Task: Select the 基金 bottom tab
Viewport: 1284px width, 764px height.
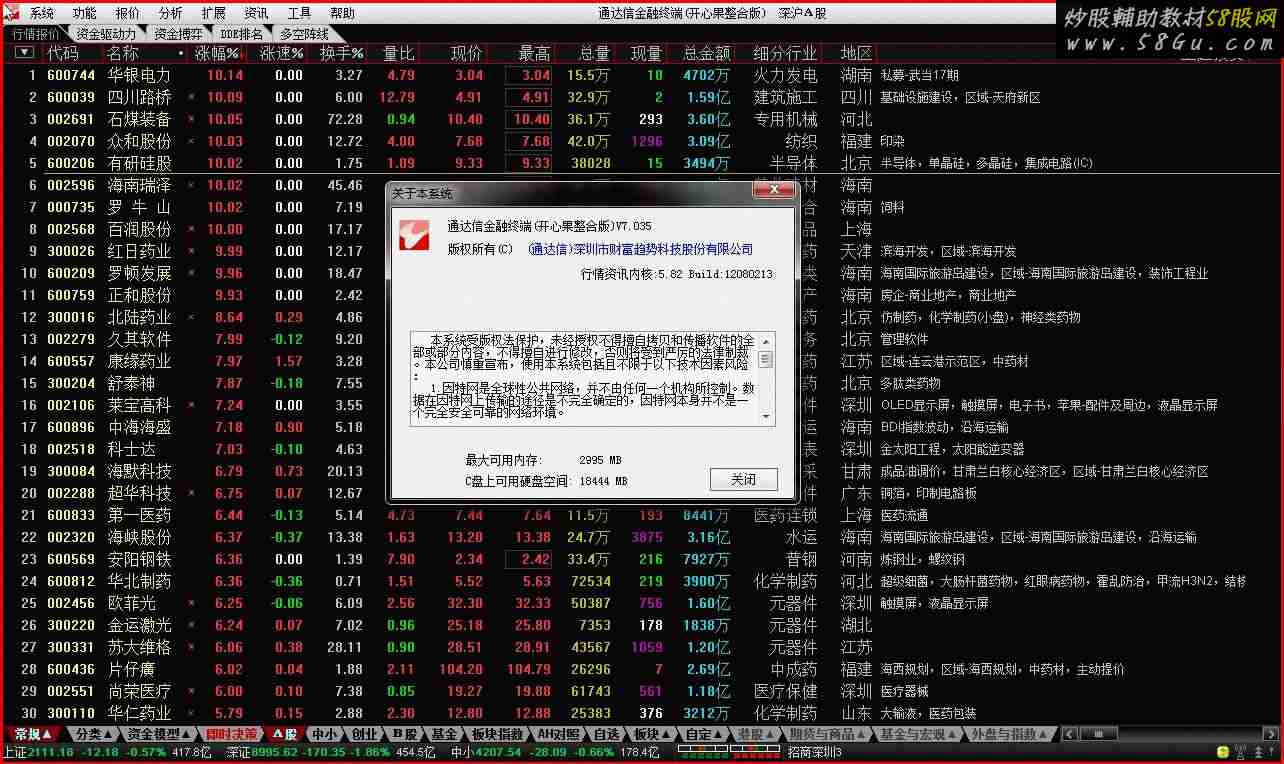Action: point(444,735)
